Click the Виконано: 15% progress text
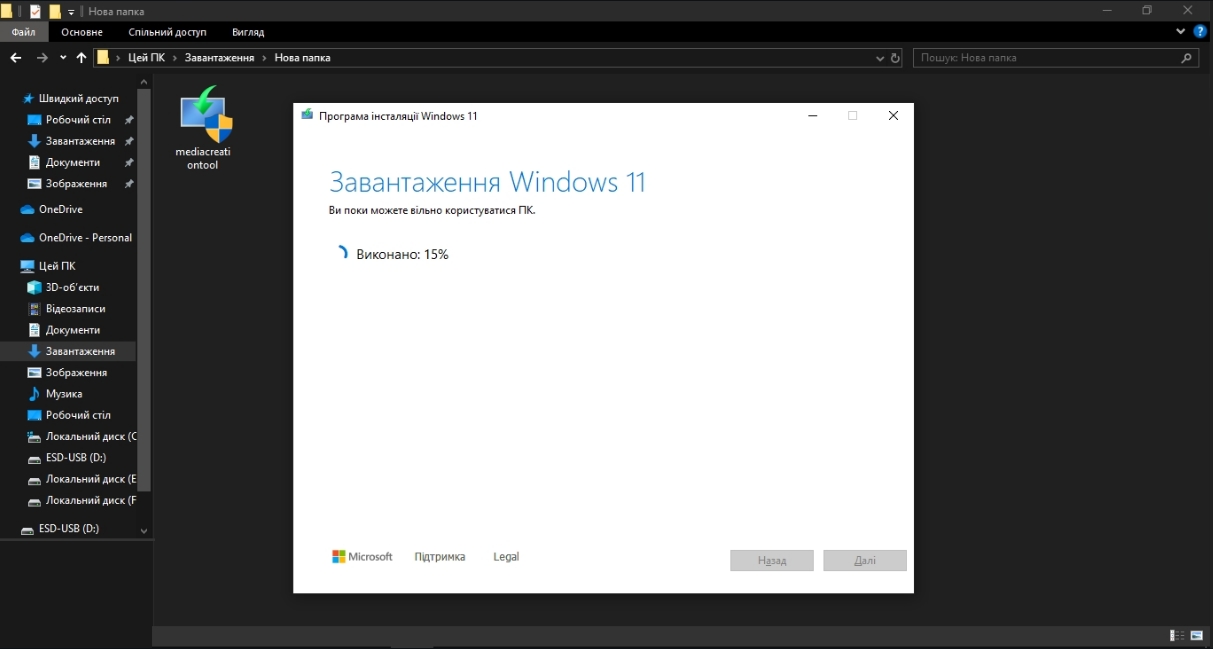Screen dimensions: 1213x649 click(x=402, y=254)
